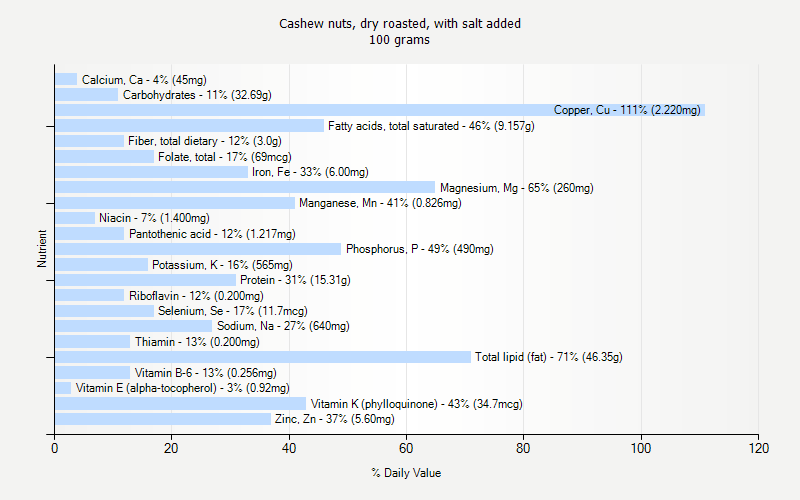Image resolution: width=800 pixels, height=500 pixels.
Task: Click the Vitamin E alpha-tocopherol label
Action: (x=183, y=388)
